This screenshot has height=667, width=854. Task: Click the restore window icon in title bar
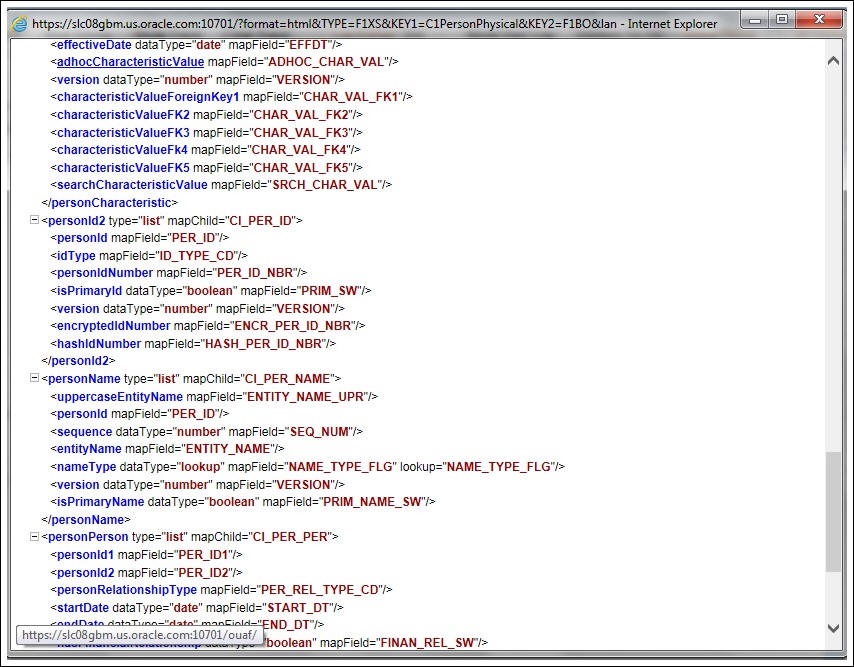point(783,19)
